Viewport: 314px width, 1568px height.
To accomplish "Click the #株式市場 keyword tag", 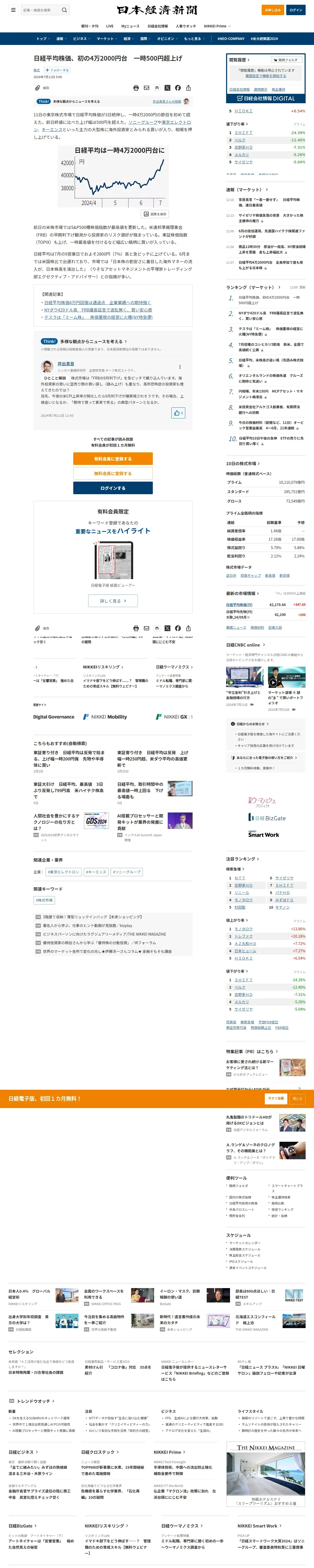I will 44,900.
